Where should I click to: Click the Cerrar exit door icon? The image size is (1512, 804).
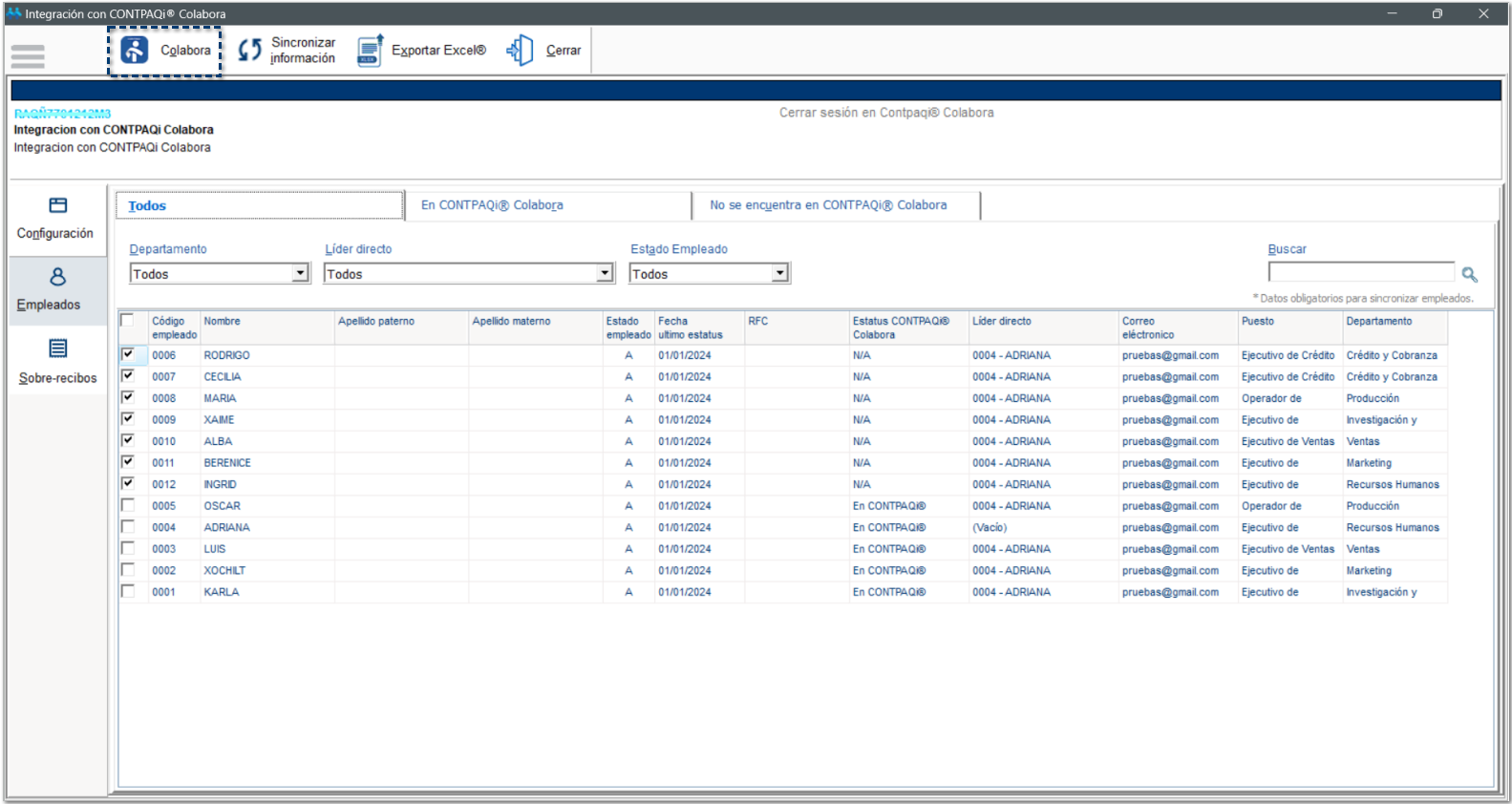[521, 51]
